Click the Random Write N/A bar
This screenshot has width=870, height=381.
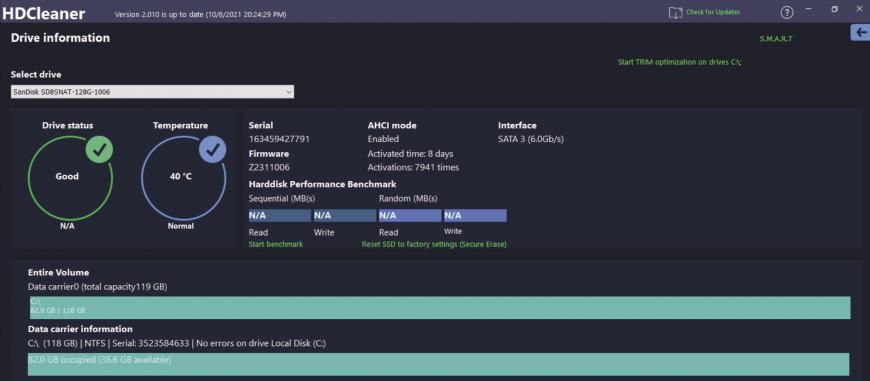tap(475, 215)
